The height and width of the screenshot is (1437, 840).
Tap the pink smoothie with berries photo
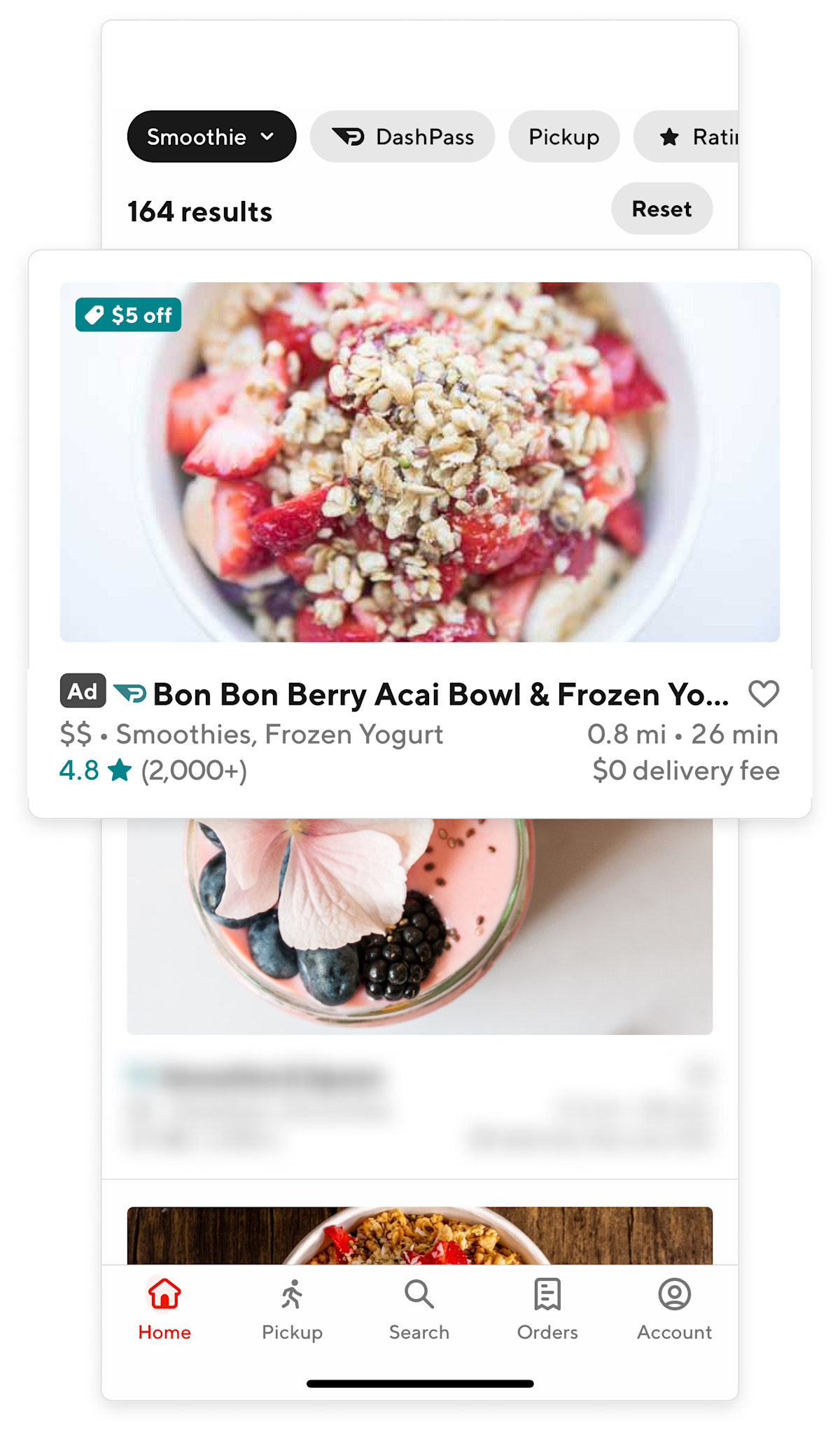tap(420, 926)
